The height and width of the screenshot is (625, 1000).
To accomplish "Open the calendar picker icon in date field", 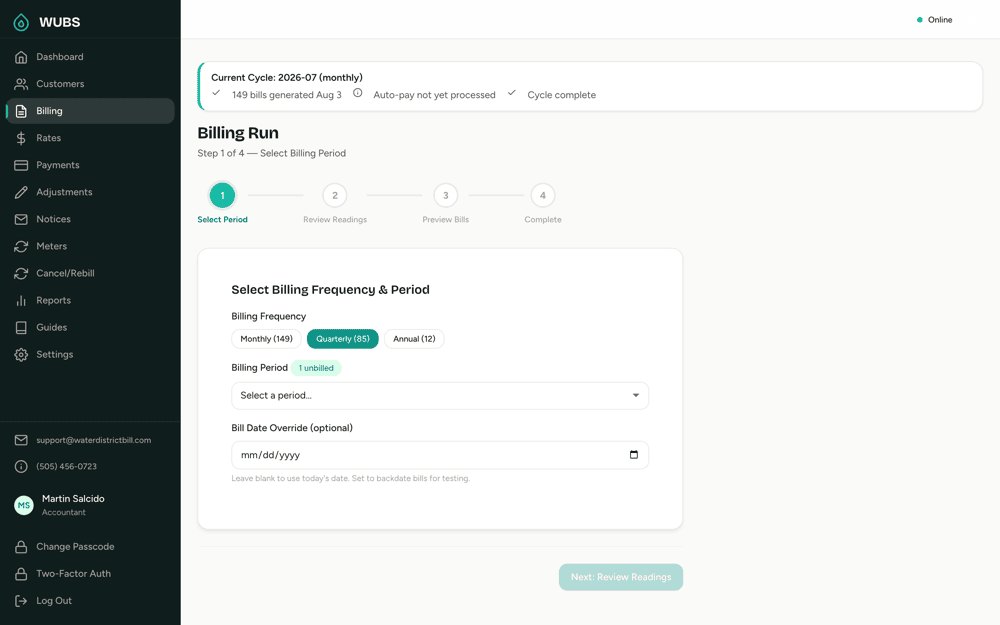I will click(x=634, y=455).
